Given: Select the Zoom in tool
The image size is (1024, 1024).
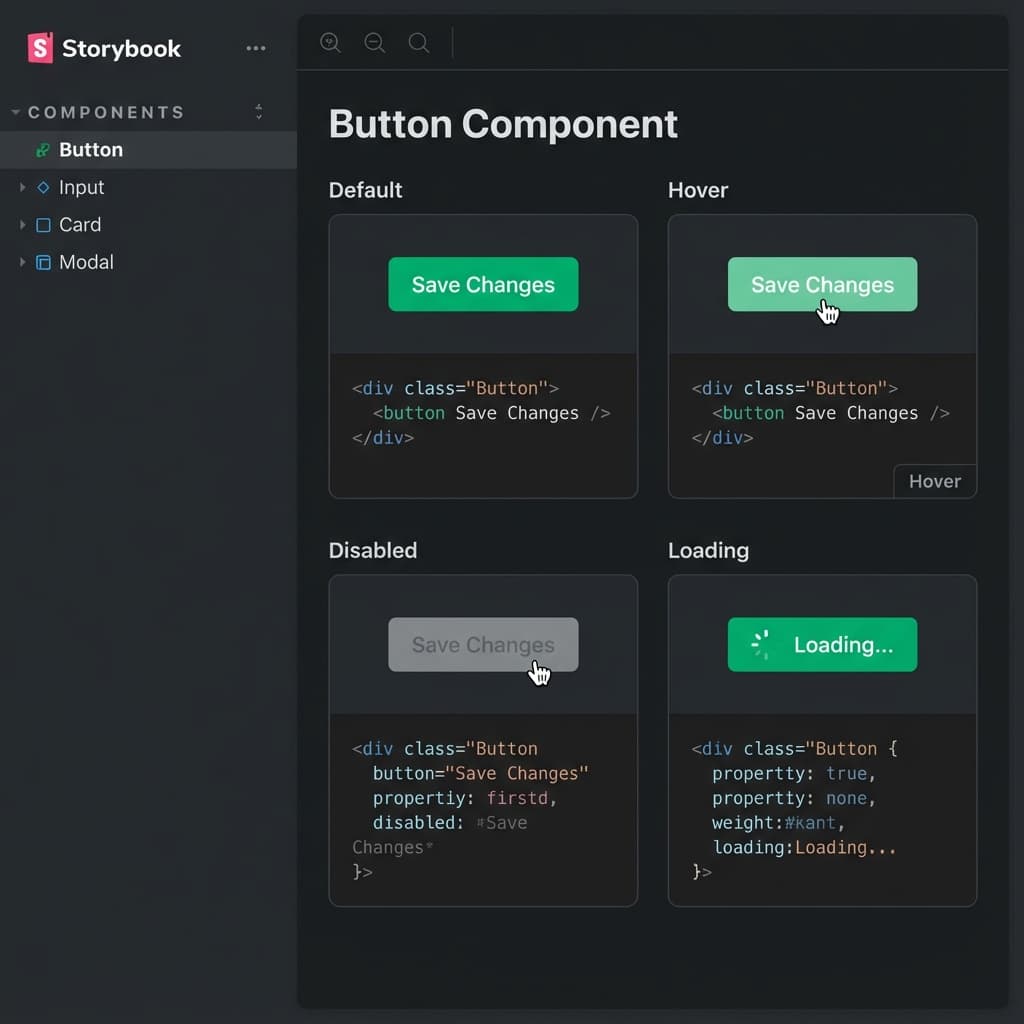Looking at the screenshot, I should click(330, 43).
